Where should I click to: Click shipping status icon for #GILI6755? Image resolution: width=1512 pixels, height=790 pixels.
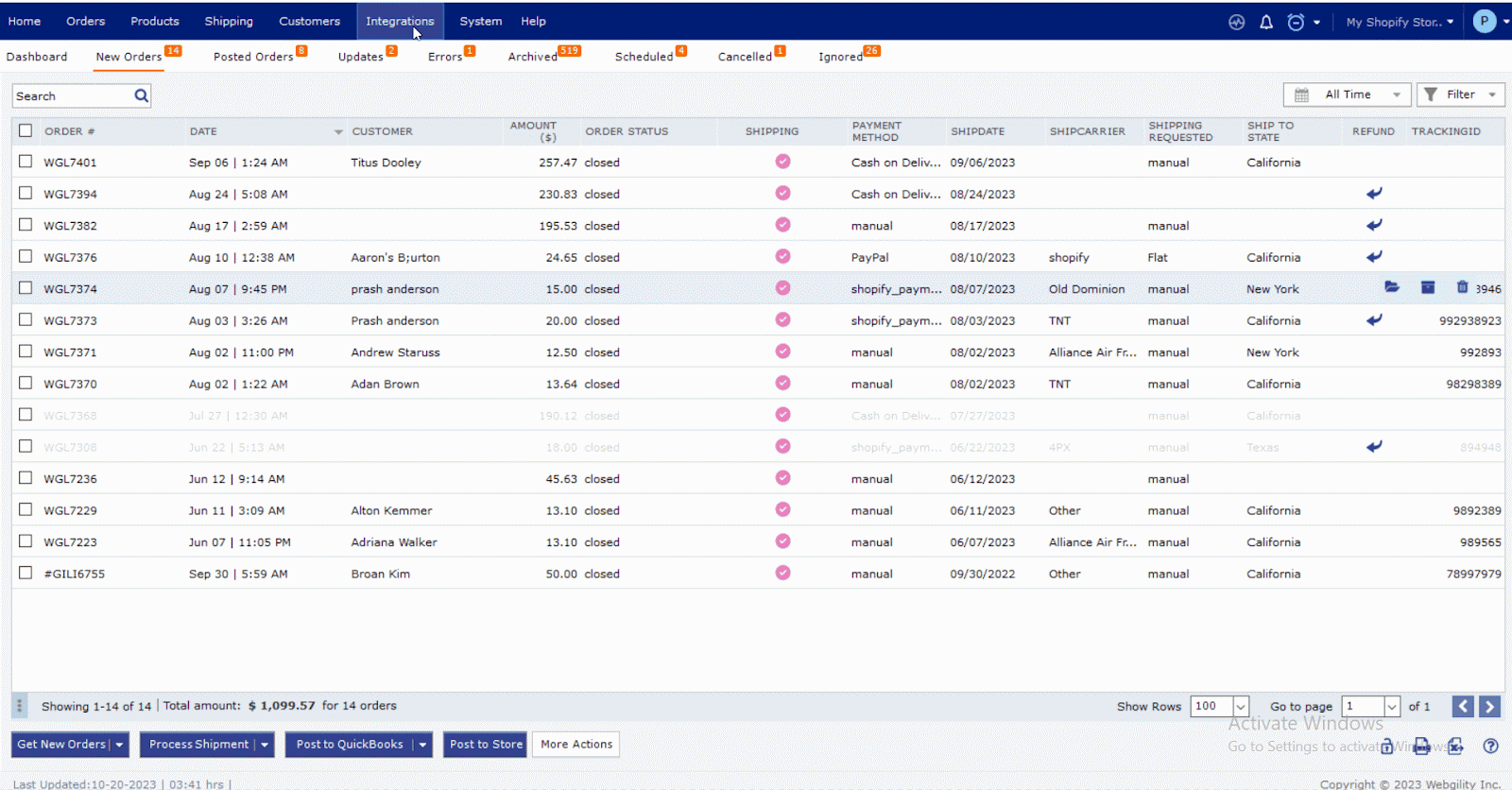782,573
